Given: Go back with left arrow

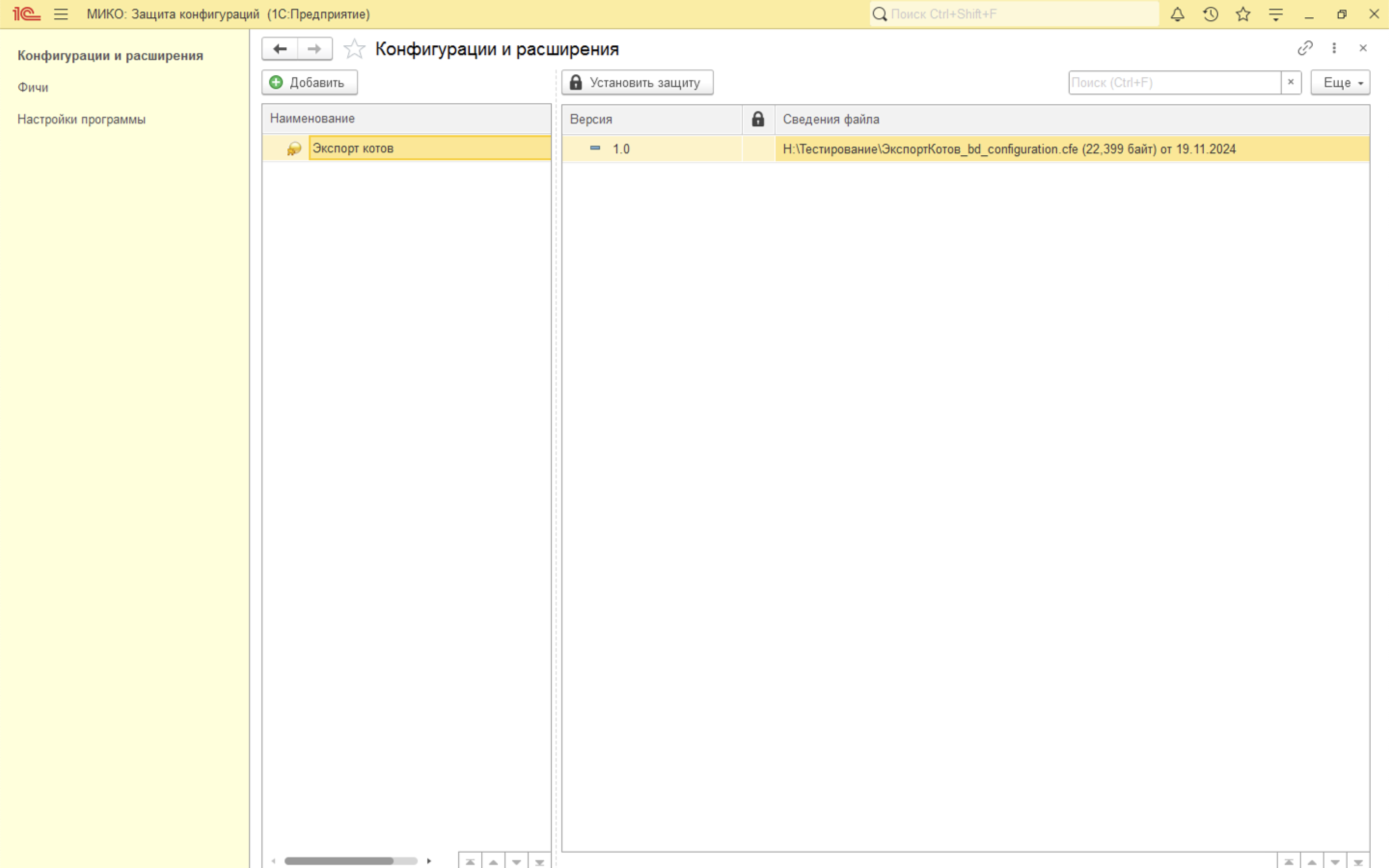Looking at the screenshot, I should tap(280, 49).
